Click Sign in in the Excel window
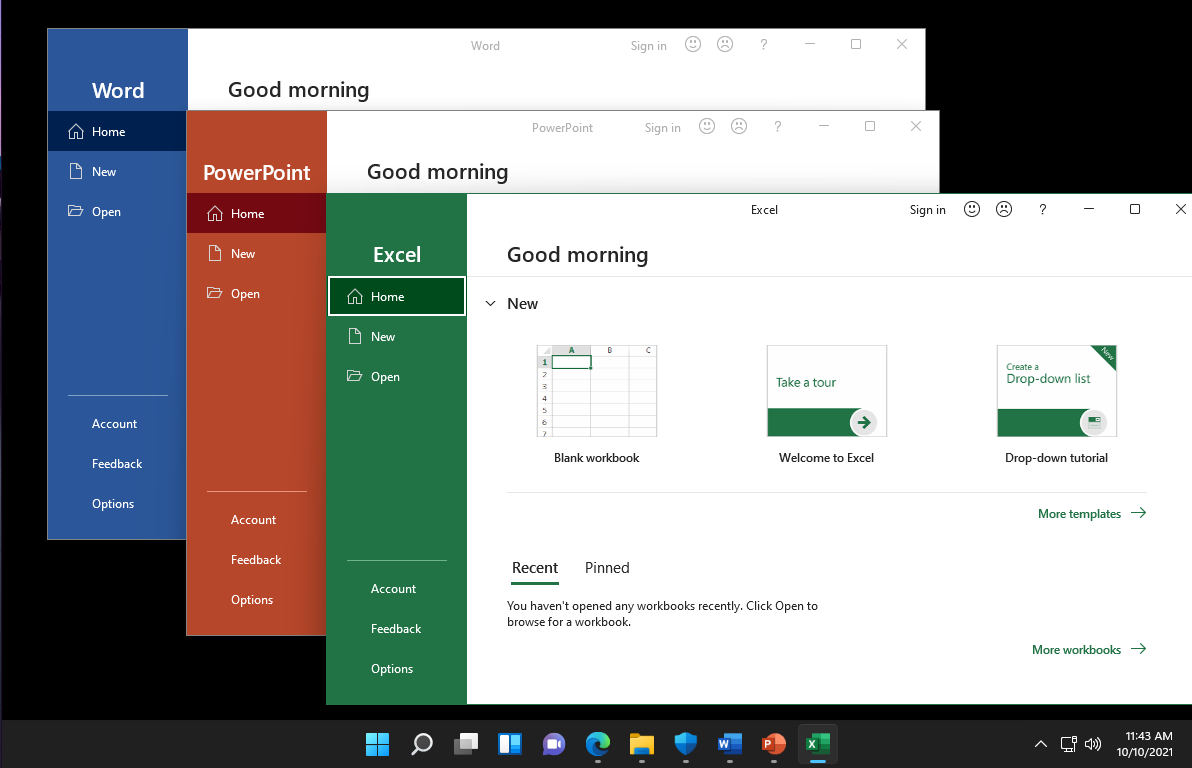The height and width of the screenshot is (768, 1192). click(x=927, y=210)
